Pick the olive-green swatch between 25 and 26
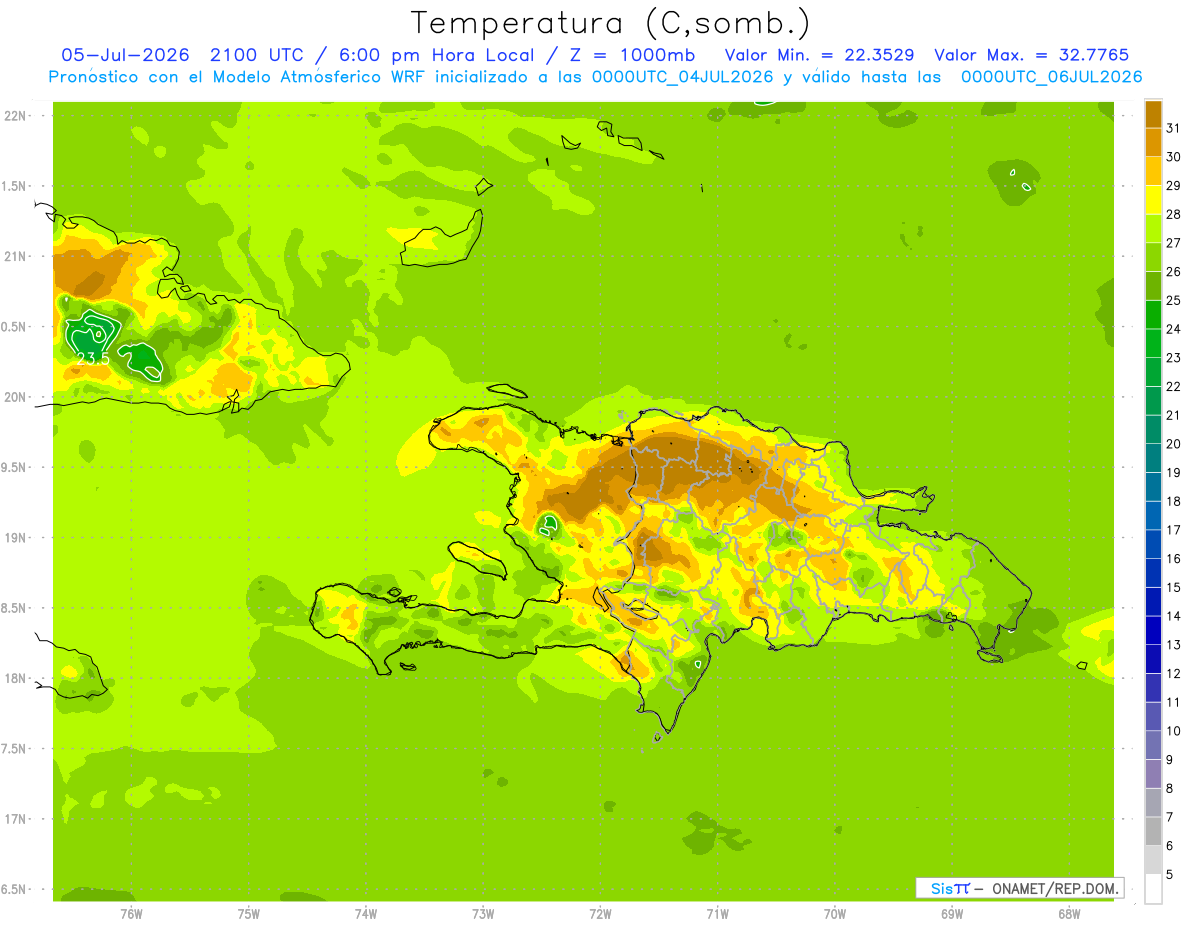Screen dimensions: 1200x927 pyautogui.click(x=1153, y=286)
